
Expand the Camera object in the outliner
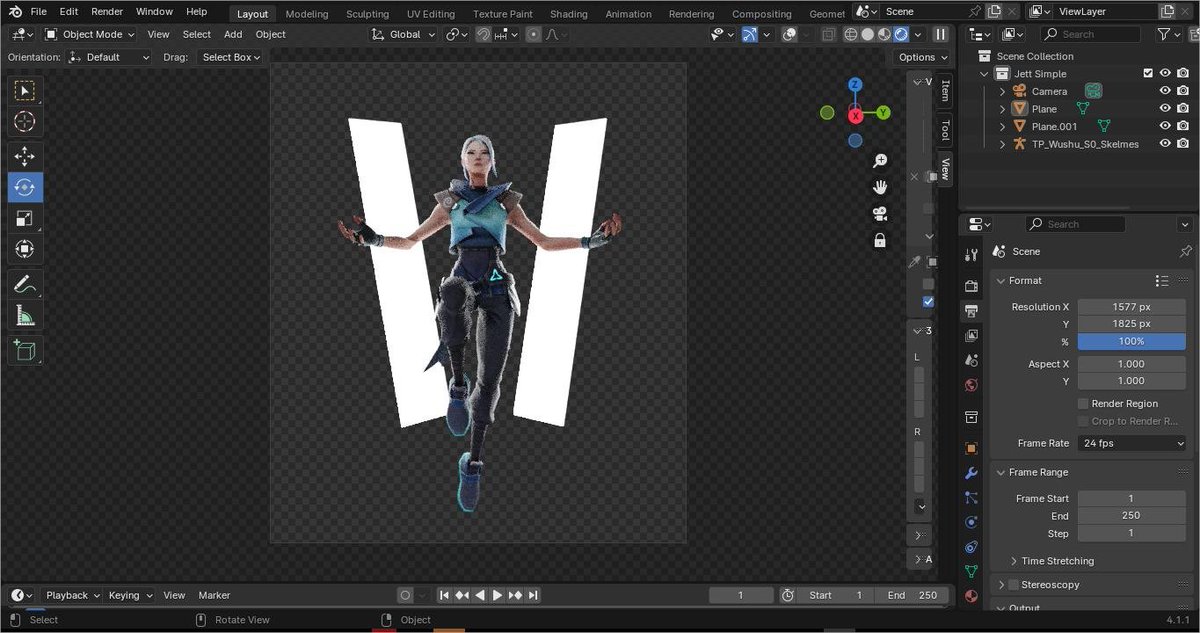pyautogui.click(x=1003, y=91)
